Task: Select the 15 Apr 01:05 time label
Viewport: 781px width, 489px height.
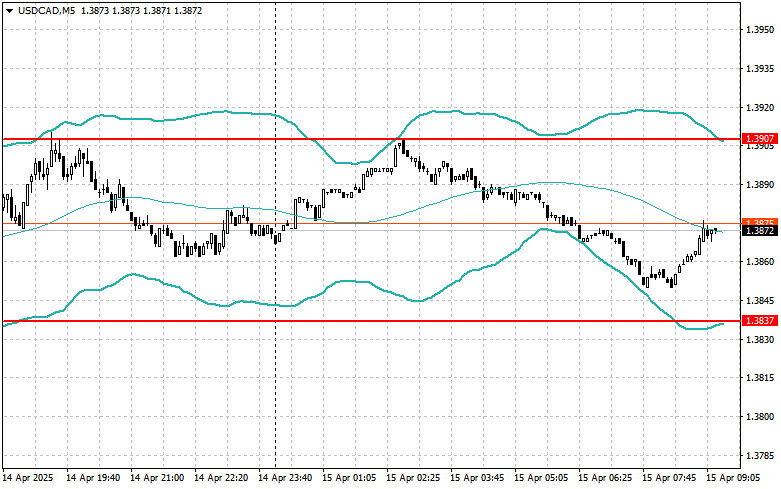Action: pos(349,478)
